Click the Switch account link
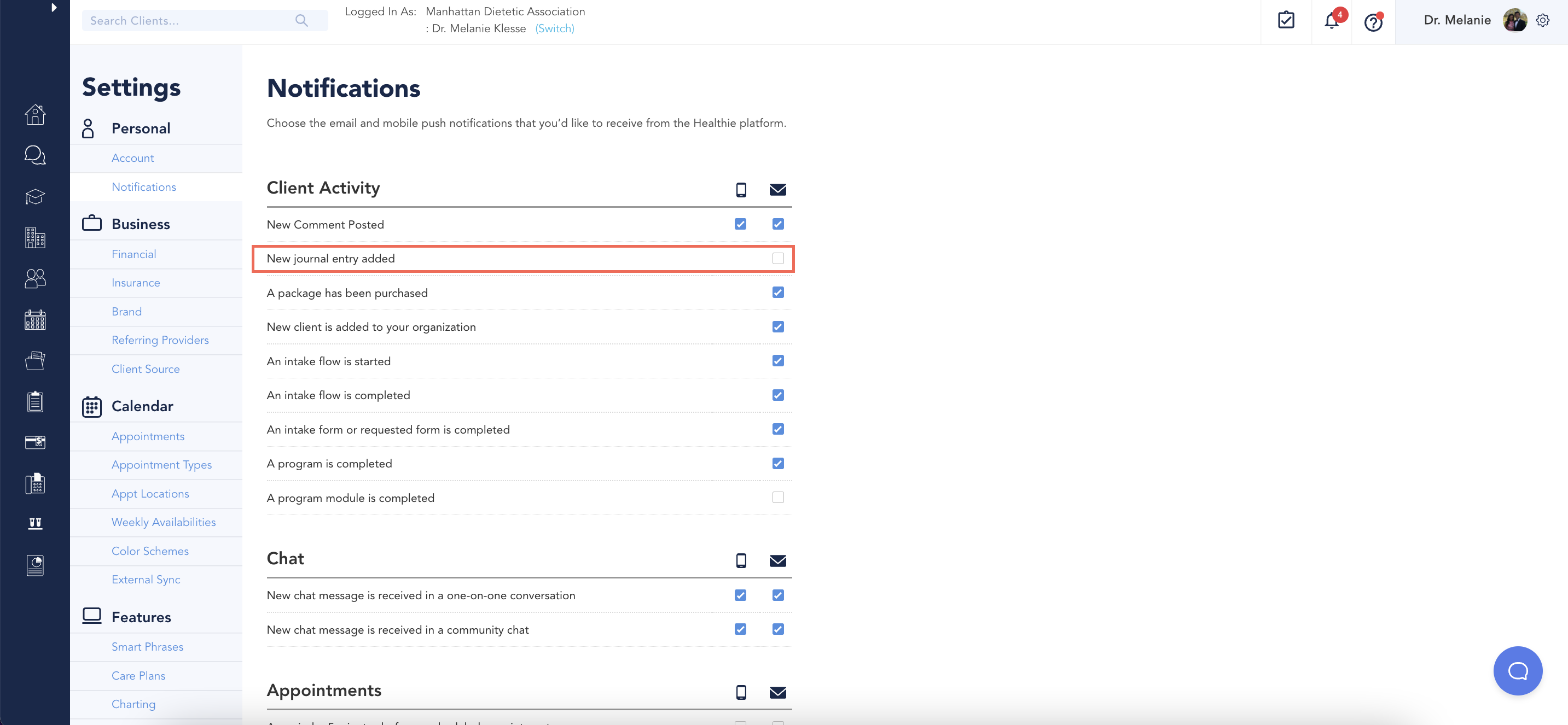The height and width of the screenshot is (725, 1568). pos(555,28)
